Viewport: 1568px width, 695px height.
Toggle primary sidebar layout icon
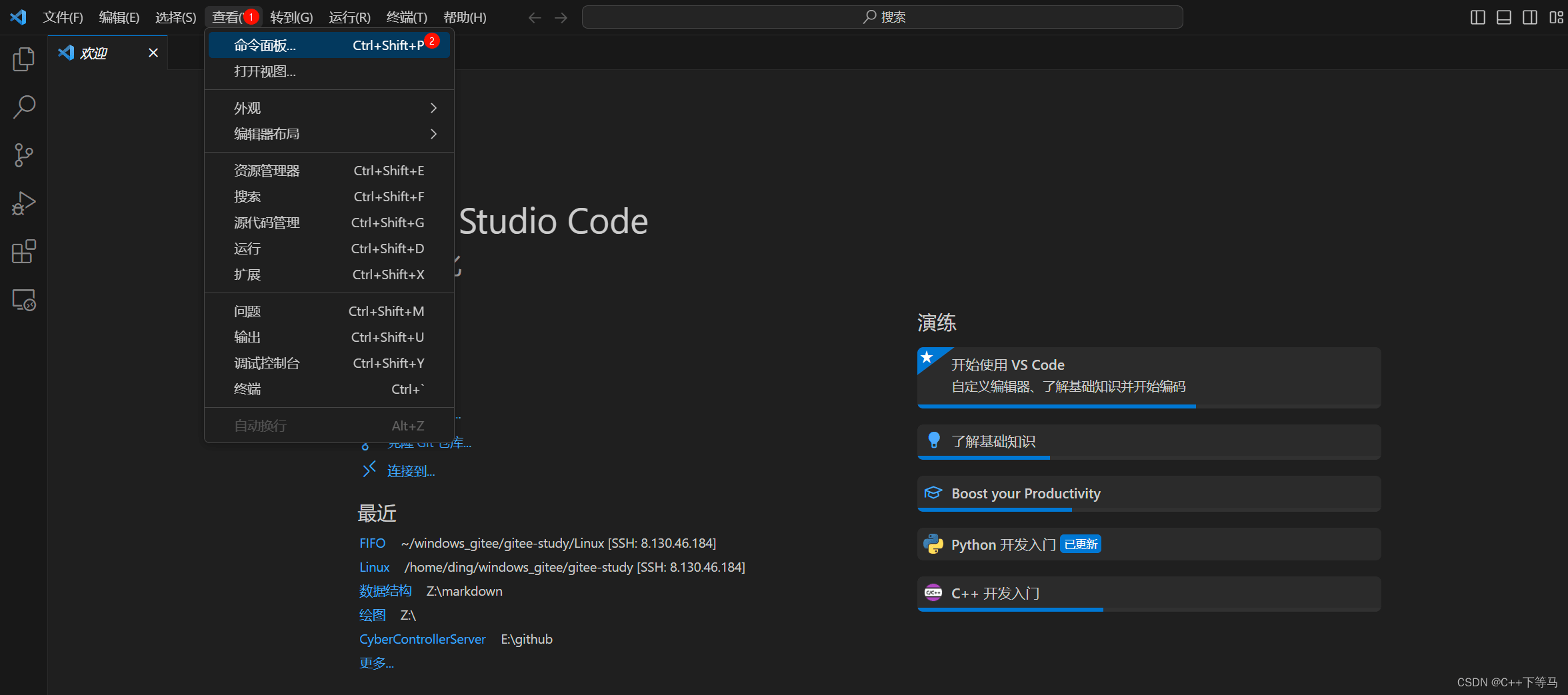coord(1477,17)
